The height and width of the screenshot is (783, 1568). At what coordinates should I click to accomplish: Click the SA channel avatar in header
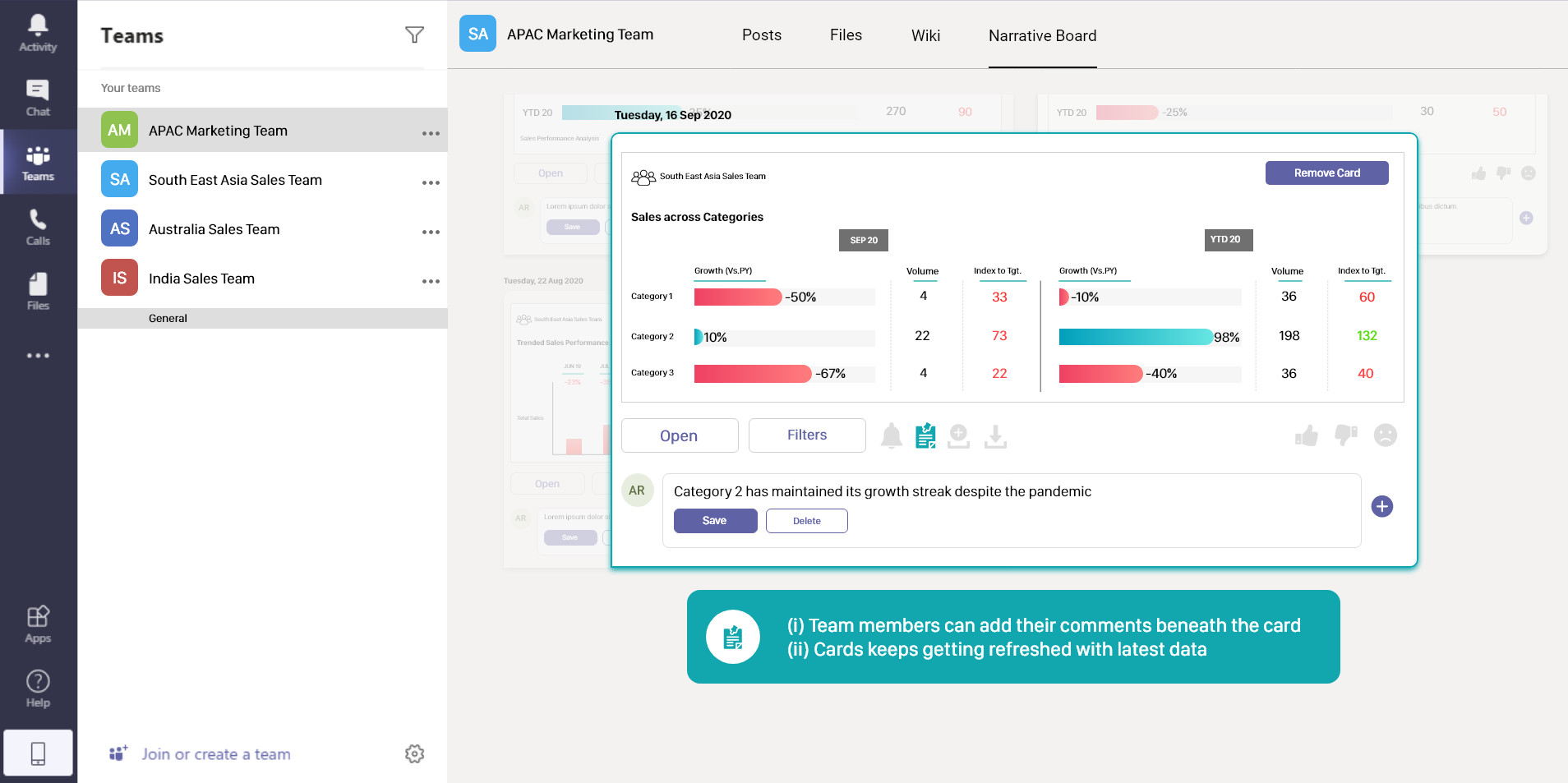click(477, 34)
